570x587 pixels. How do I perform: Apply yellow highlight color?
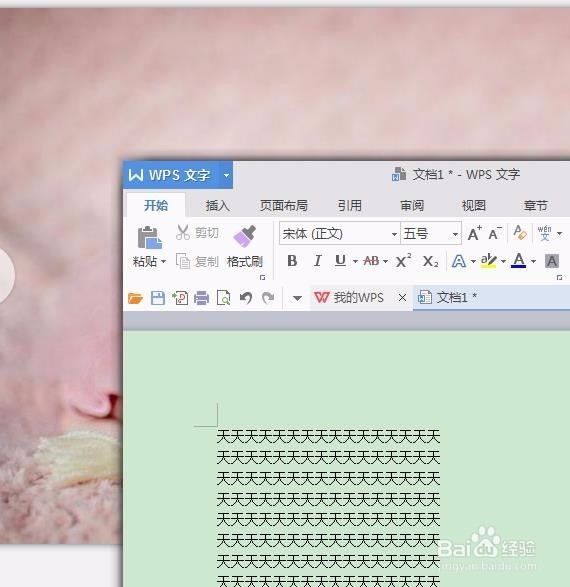pos(488,261)
